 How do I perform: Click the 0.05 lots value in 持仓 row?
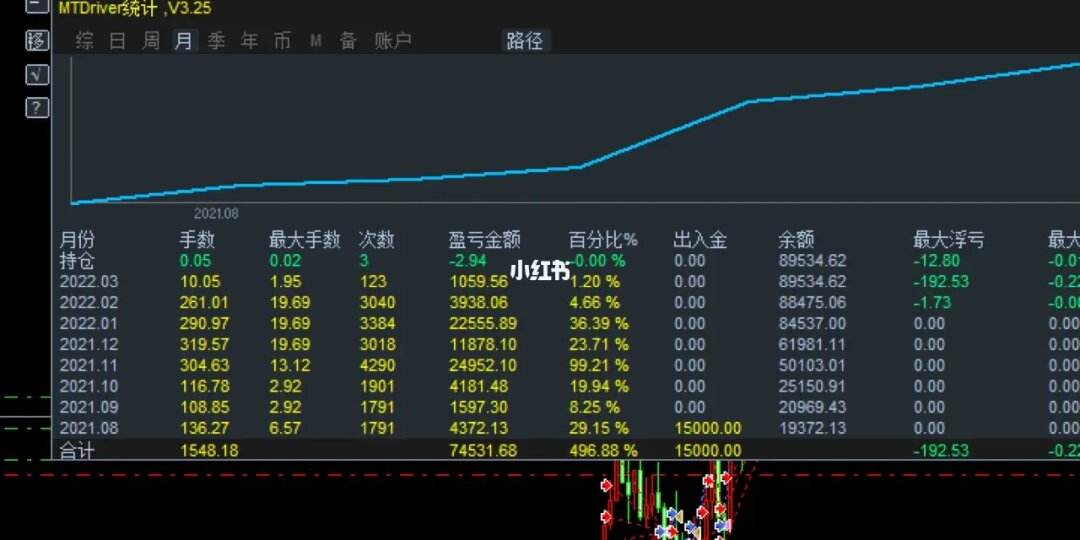pos(196,261)
